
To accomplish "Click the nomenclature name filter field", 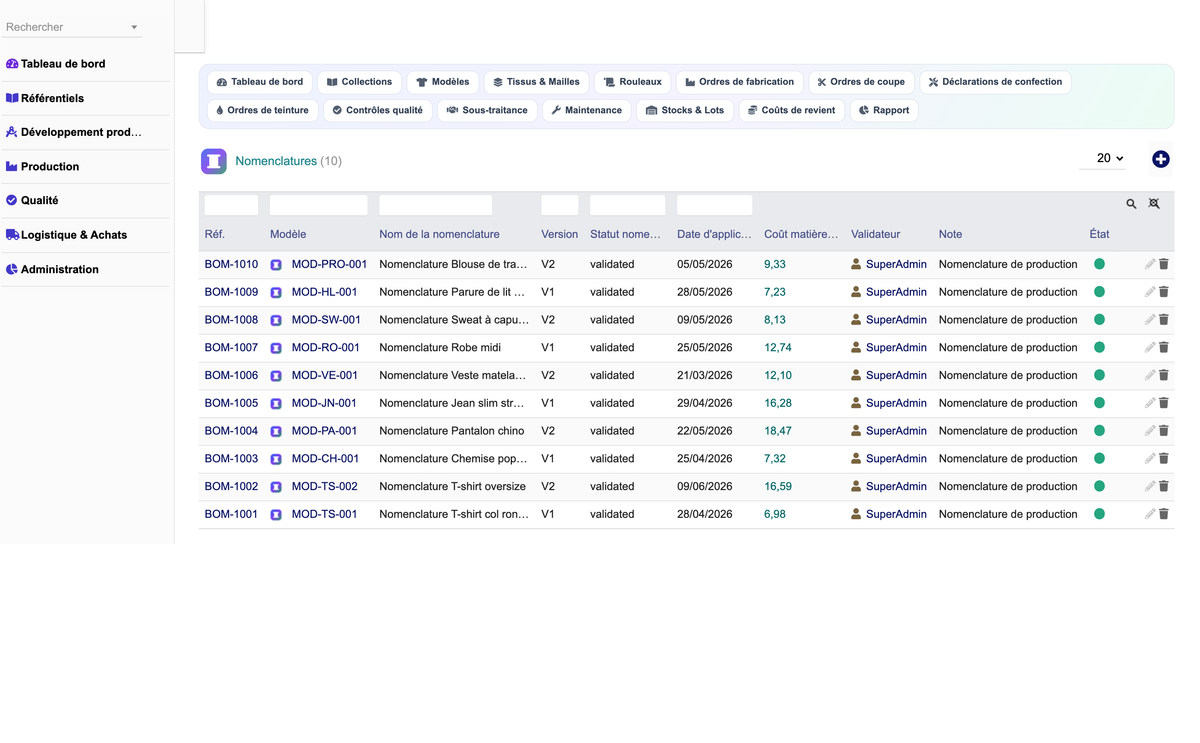I will [x=436, y=205].
